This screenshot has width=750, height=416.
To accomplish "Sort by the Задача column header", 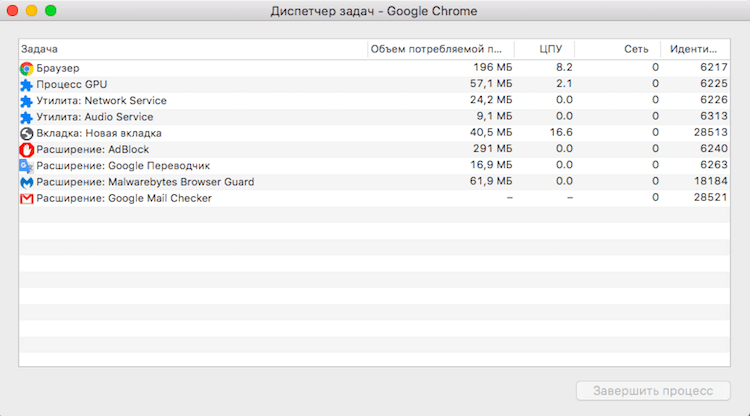I will pyautogui.click(x=190, y=49).
